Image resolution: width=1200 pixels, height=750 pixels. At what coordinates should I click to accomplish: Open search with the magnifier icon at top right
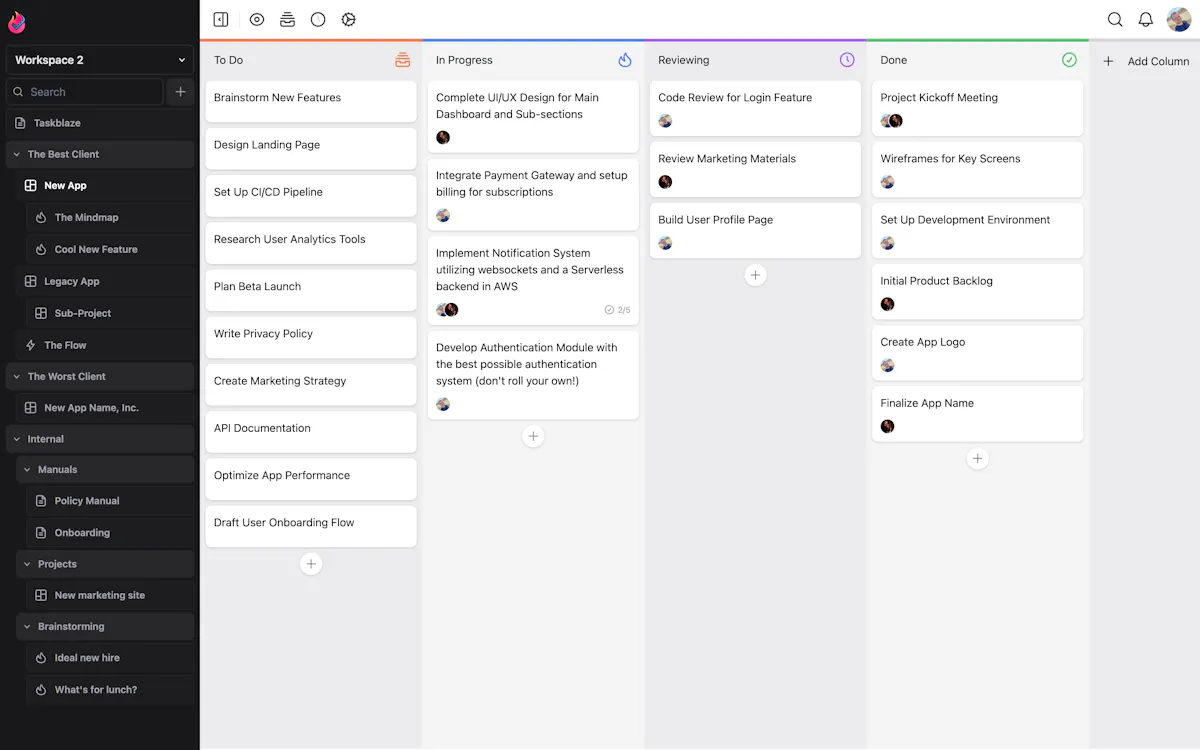point(1115,20)
